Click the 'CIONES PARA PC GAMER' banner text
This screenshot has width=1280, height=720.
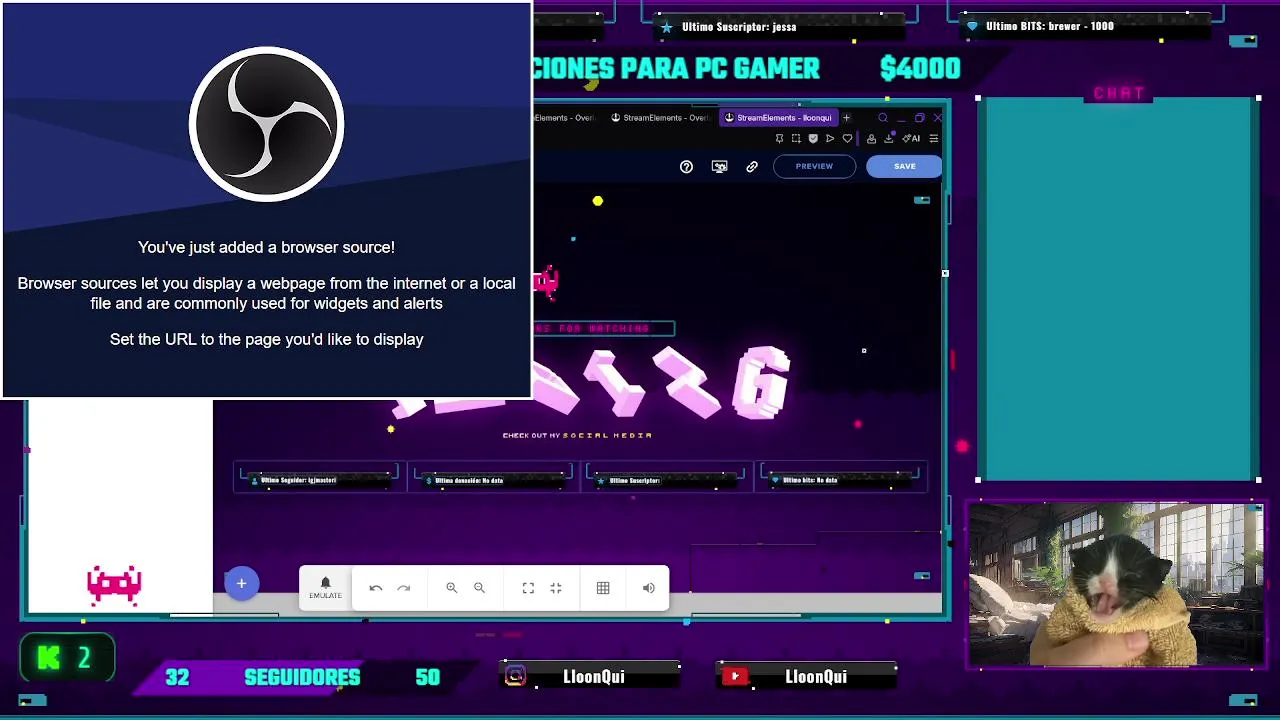pos(676,69)
